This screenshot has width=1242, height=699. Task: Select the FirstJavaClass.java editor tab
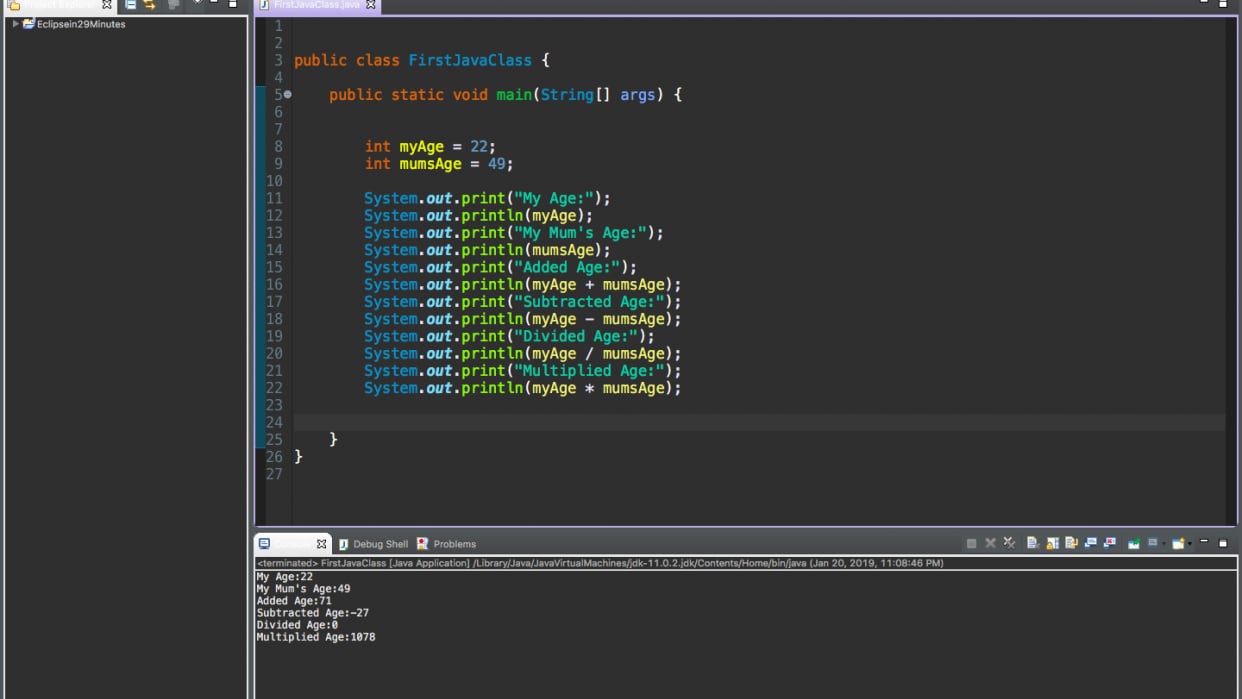pyautogui.click(x=318, y=5)
